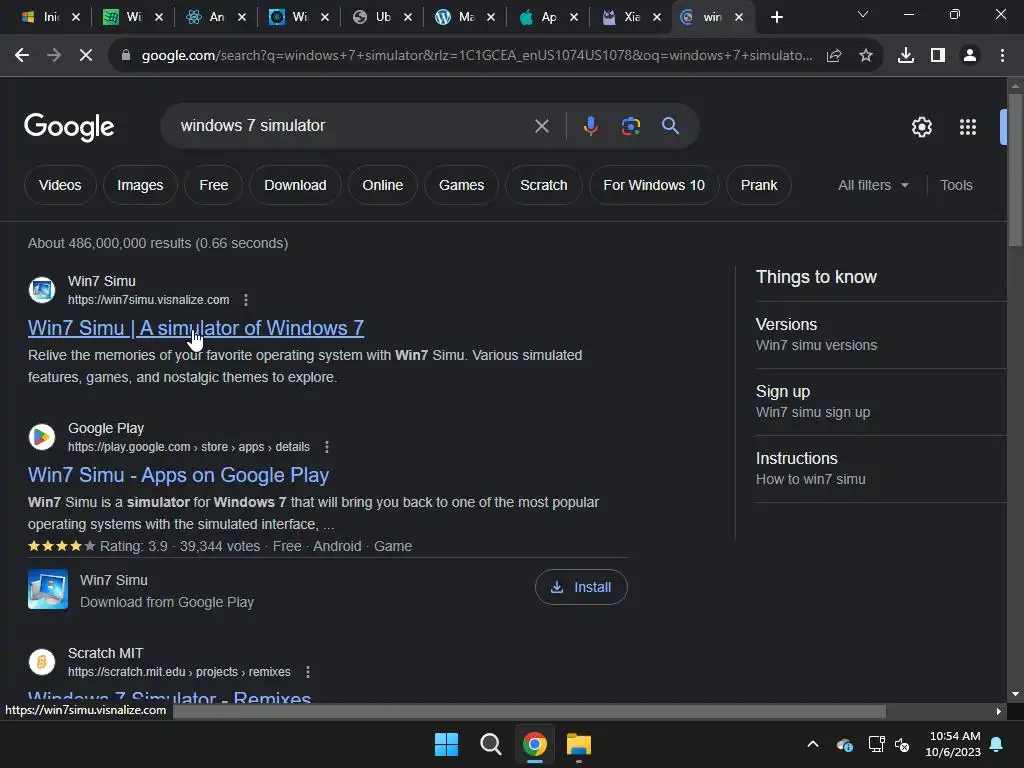
Task: Clear the search box text
Action: [541, 126]
